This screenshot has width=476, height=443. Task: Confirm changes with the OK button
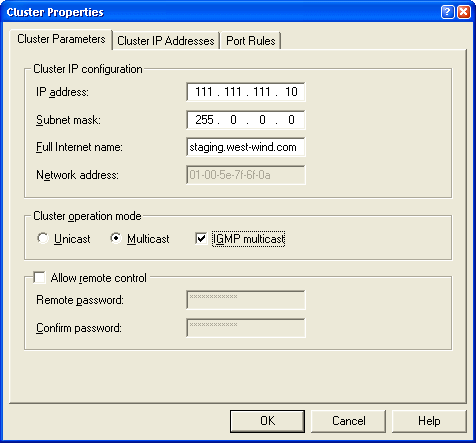(x=267, y=421)
